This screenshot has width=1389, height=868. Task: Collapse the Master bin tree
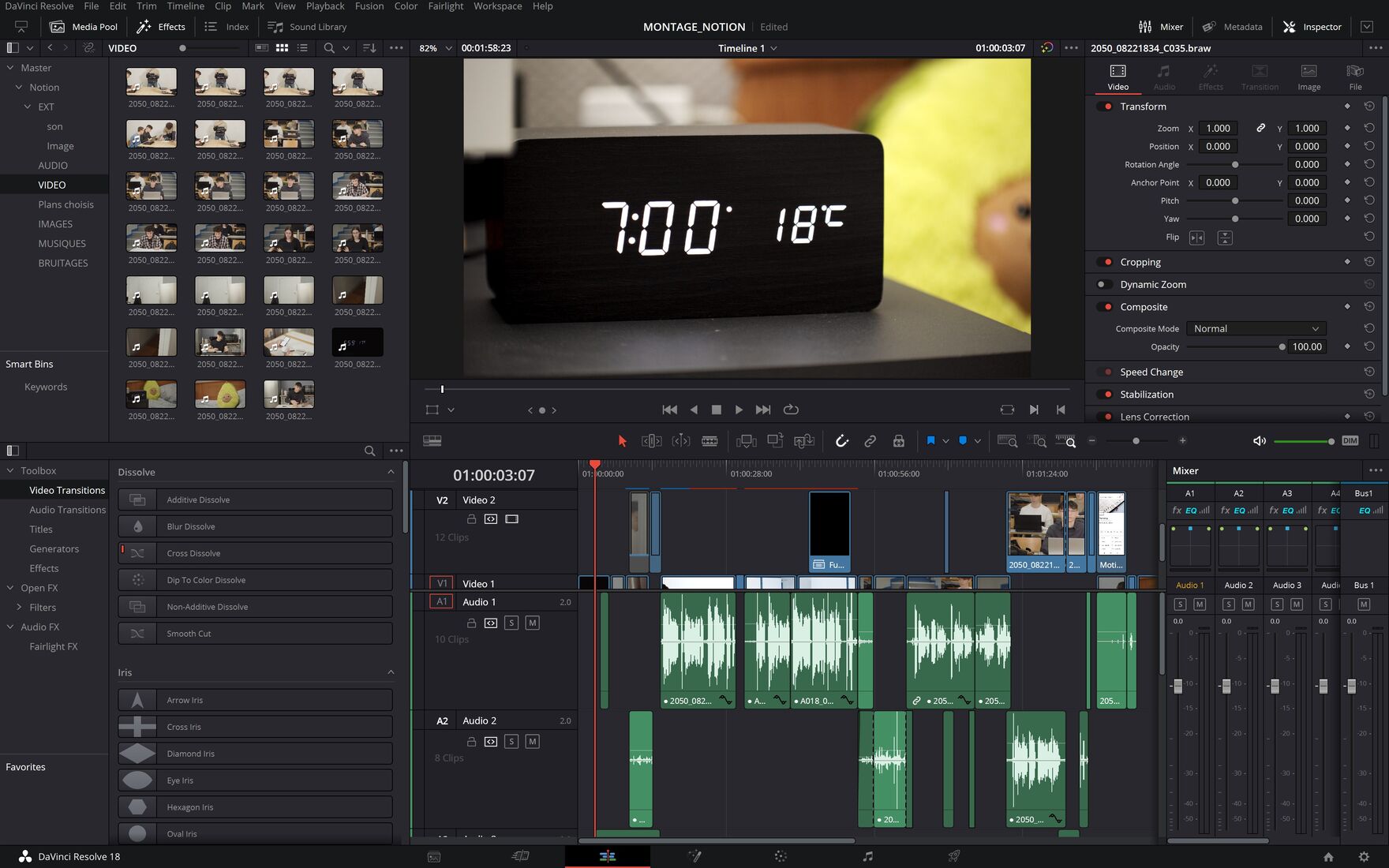[10, 68]
